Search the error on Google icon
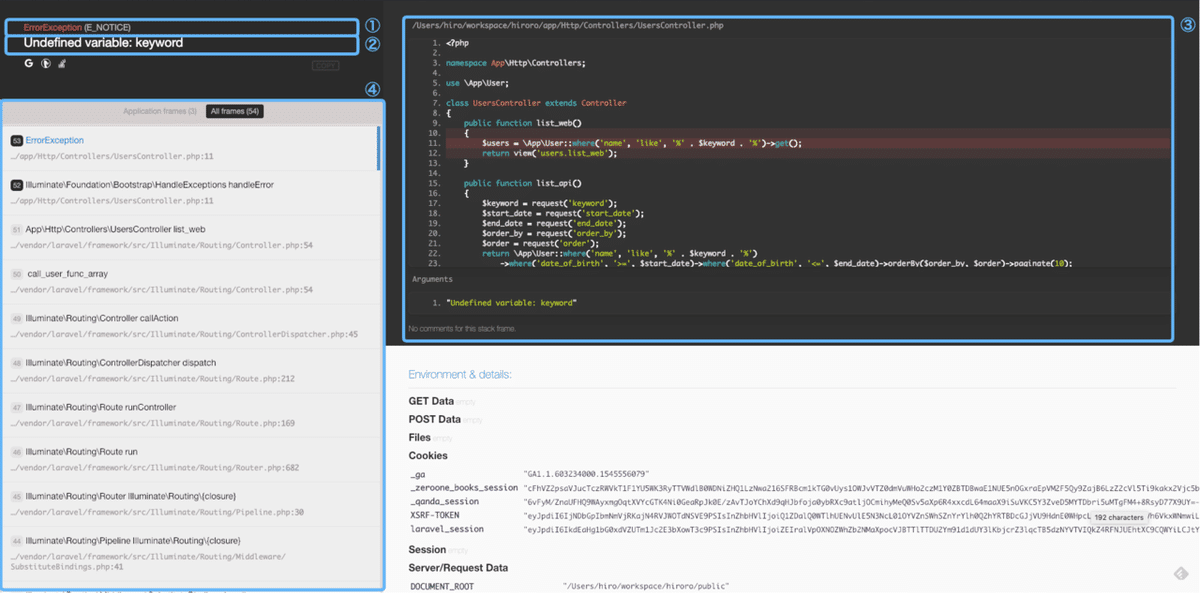Image resolution: width=1200 pixels, height=593 pixels. pos(29,63)
